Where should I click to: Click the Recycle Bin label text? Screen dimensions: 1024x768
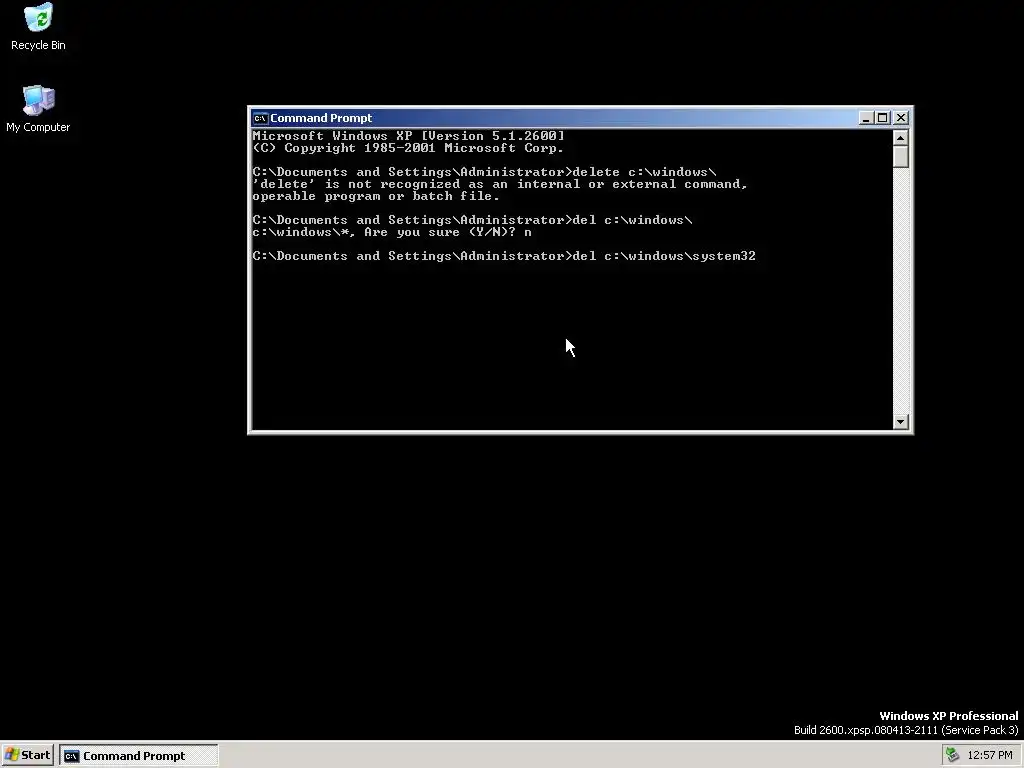click(39, 45)
